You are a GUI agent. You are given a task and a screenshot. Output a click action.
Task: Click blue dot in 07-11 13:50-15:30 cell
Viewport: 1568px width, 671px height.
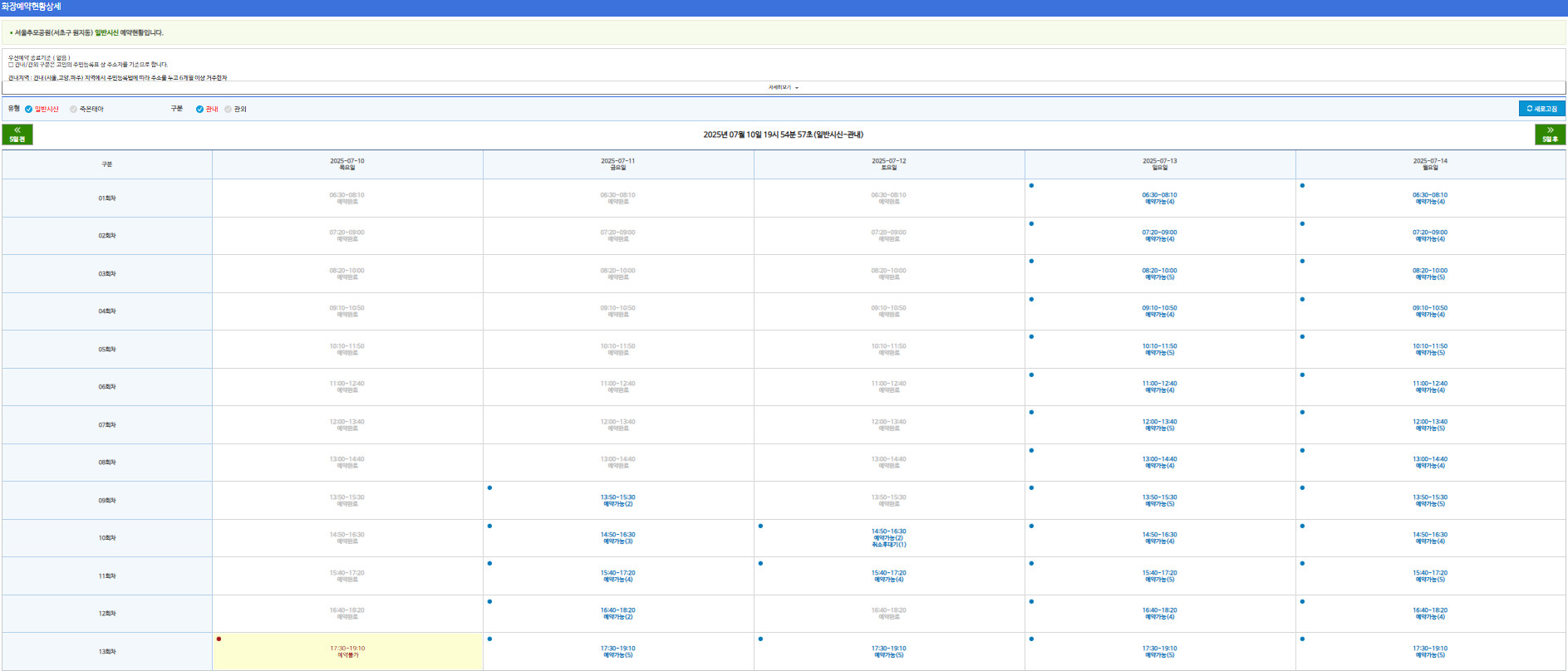pyautogui.click(x=489, y=487)
